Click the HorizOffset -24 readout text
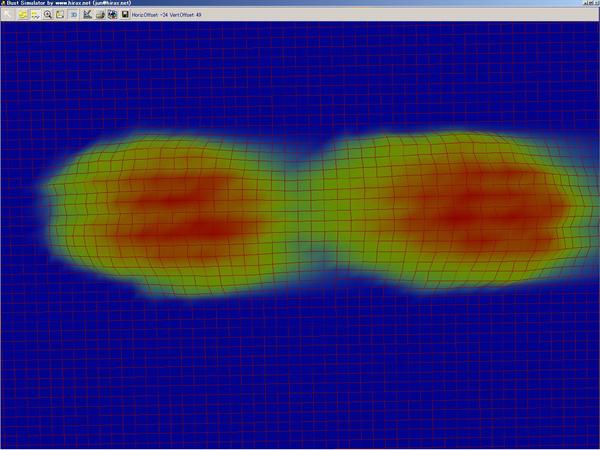Image resolution: width=600 pixels, height=450 pixels. coord(149,15)
